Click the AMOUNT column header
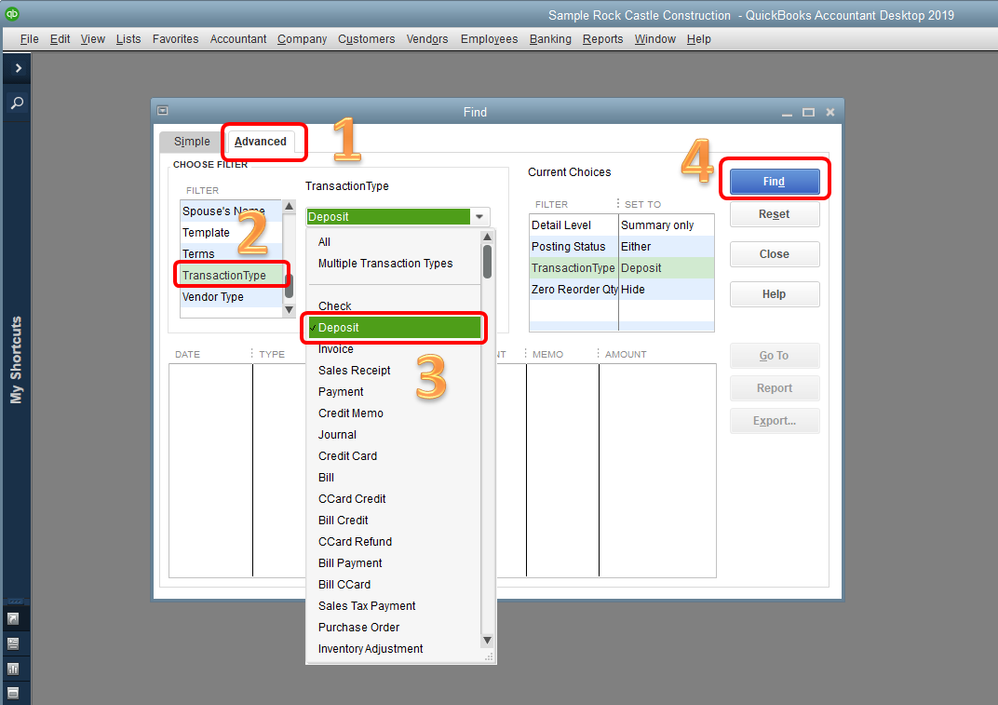998x705 pixels. coord(626,354)
